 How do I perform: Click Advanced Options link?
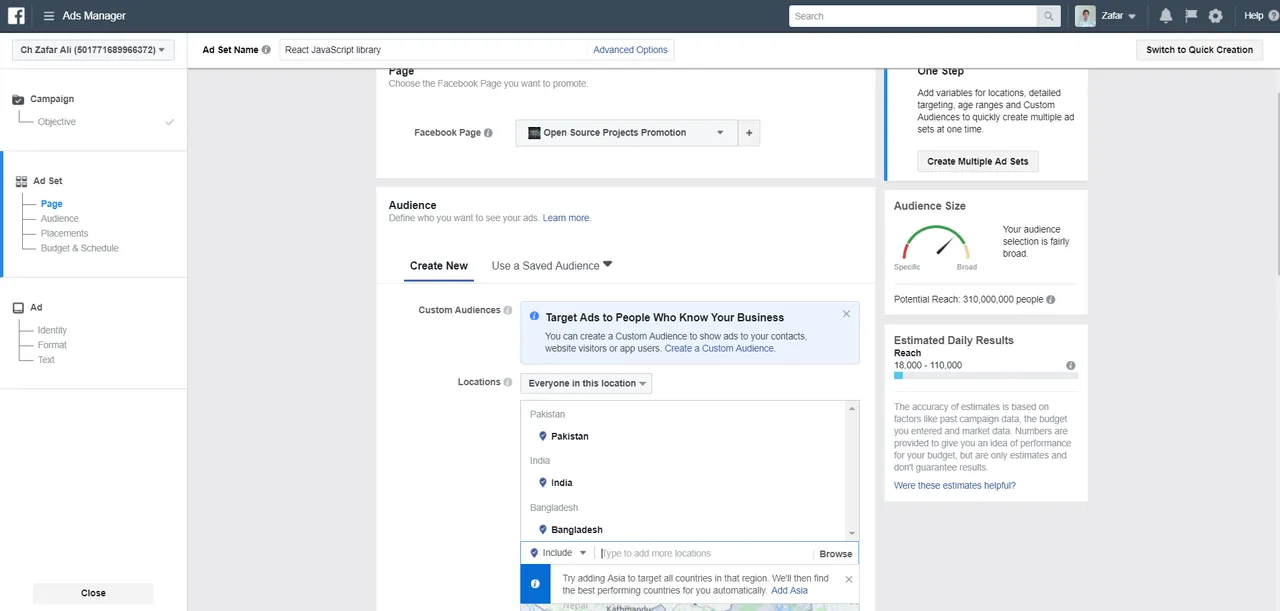(630, 50)
